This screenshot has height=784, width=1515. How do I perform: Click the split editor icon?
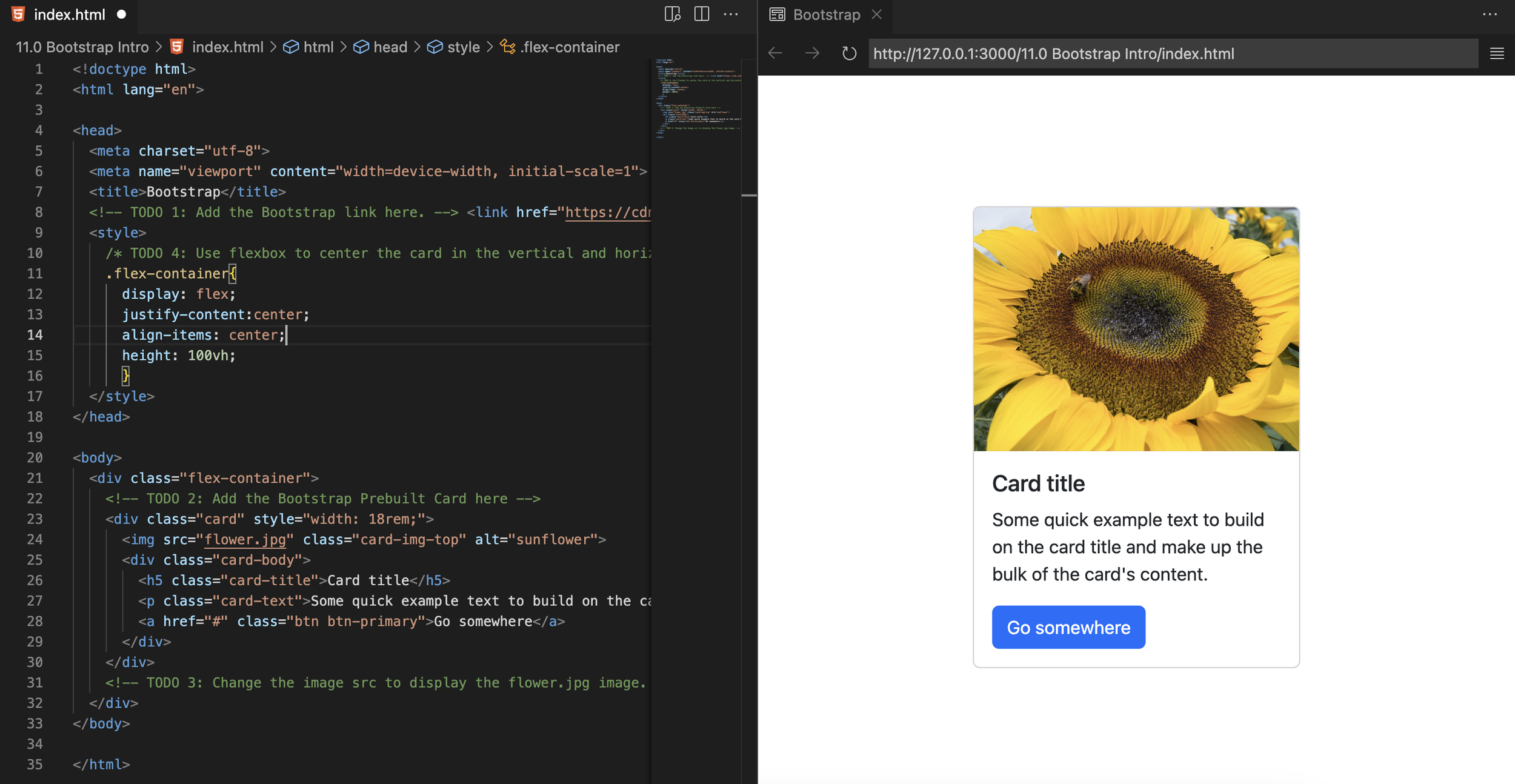click(702, 15)
